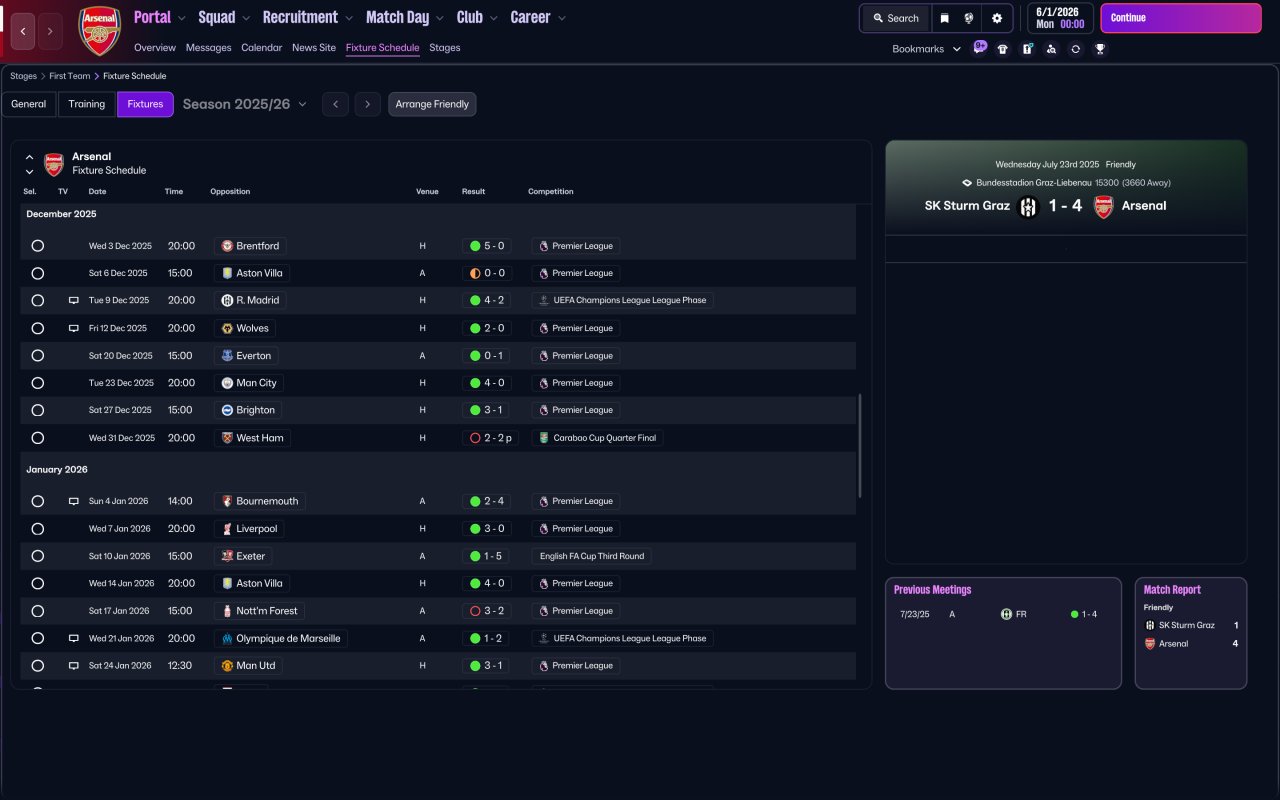1280x800 pixels.
Task: Click the Search button
Action: [895, 18]
